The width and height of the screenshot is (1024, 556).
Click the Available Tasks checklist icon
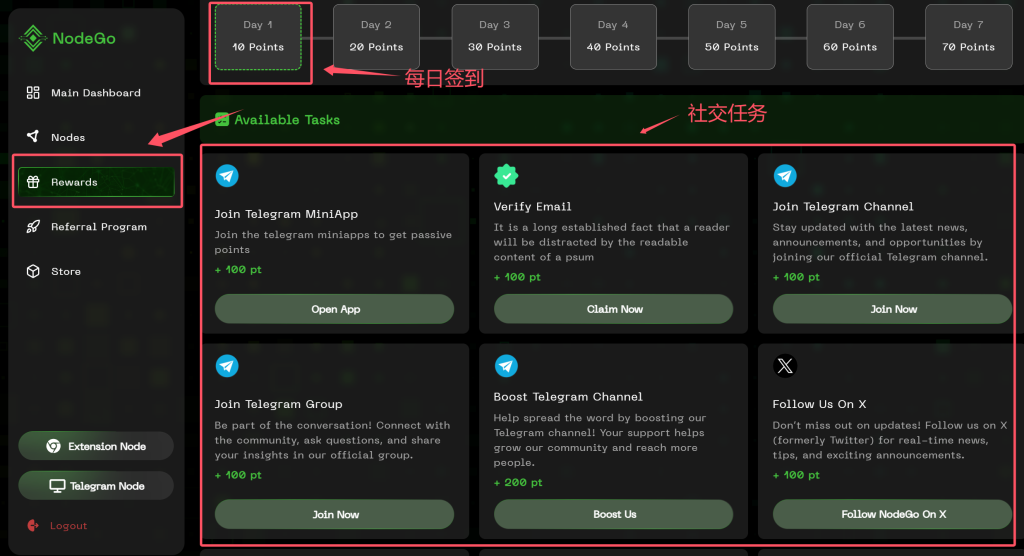coord(222,120)
